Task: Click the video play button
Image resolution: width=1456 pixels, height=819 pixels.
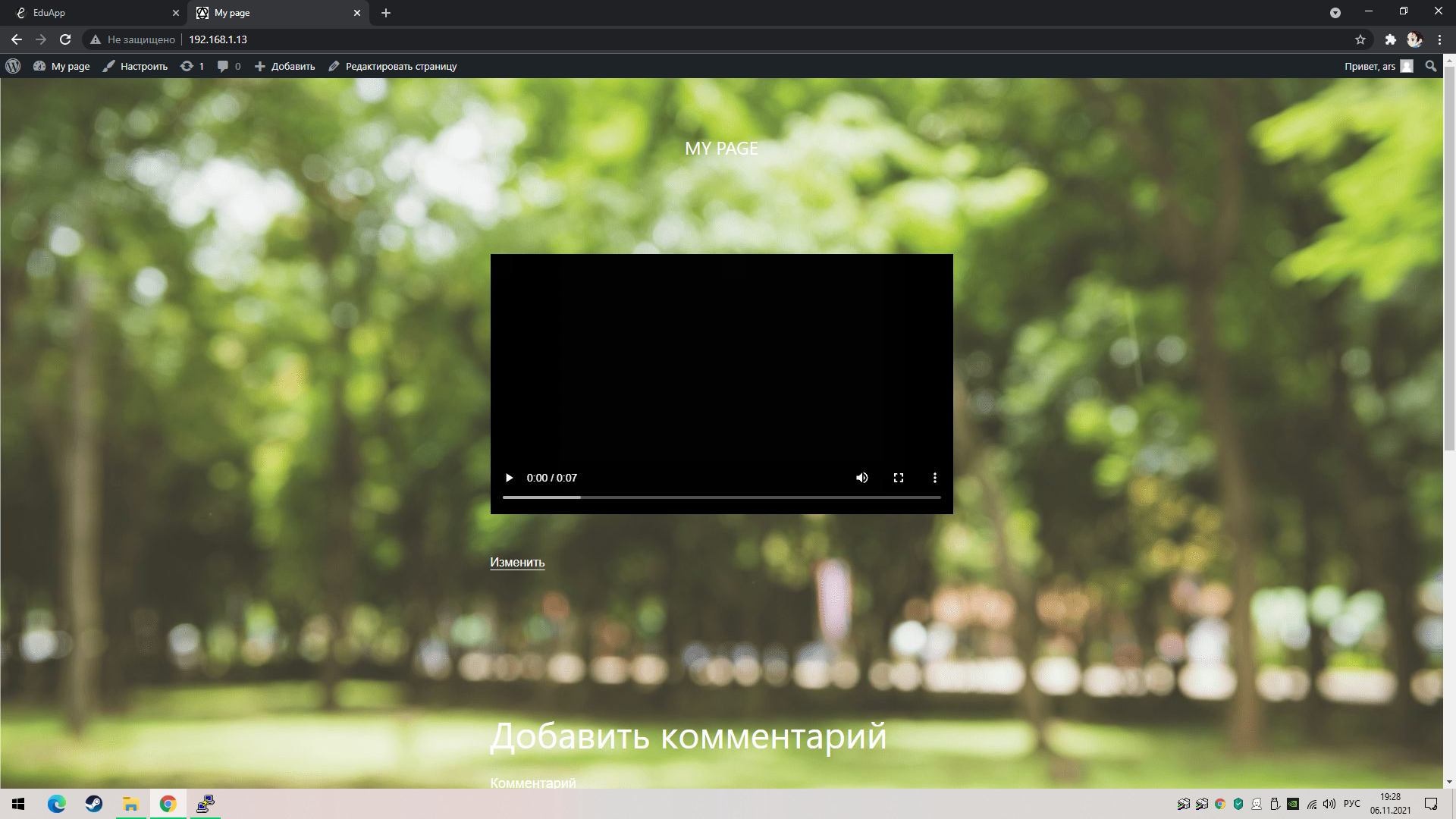Action: [x=509, y=478]
